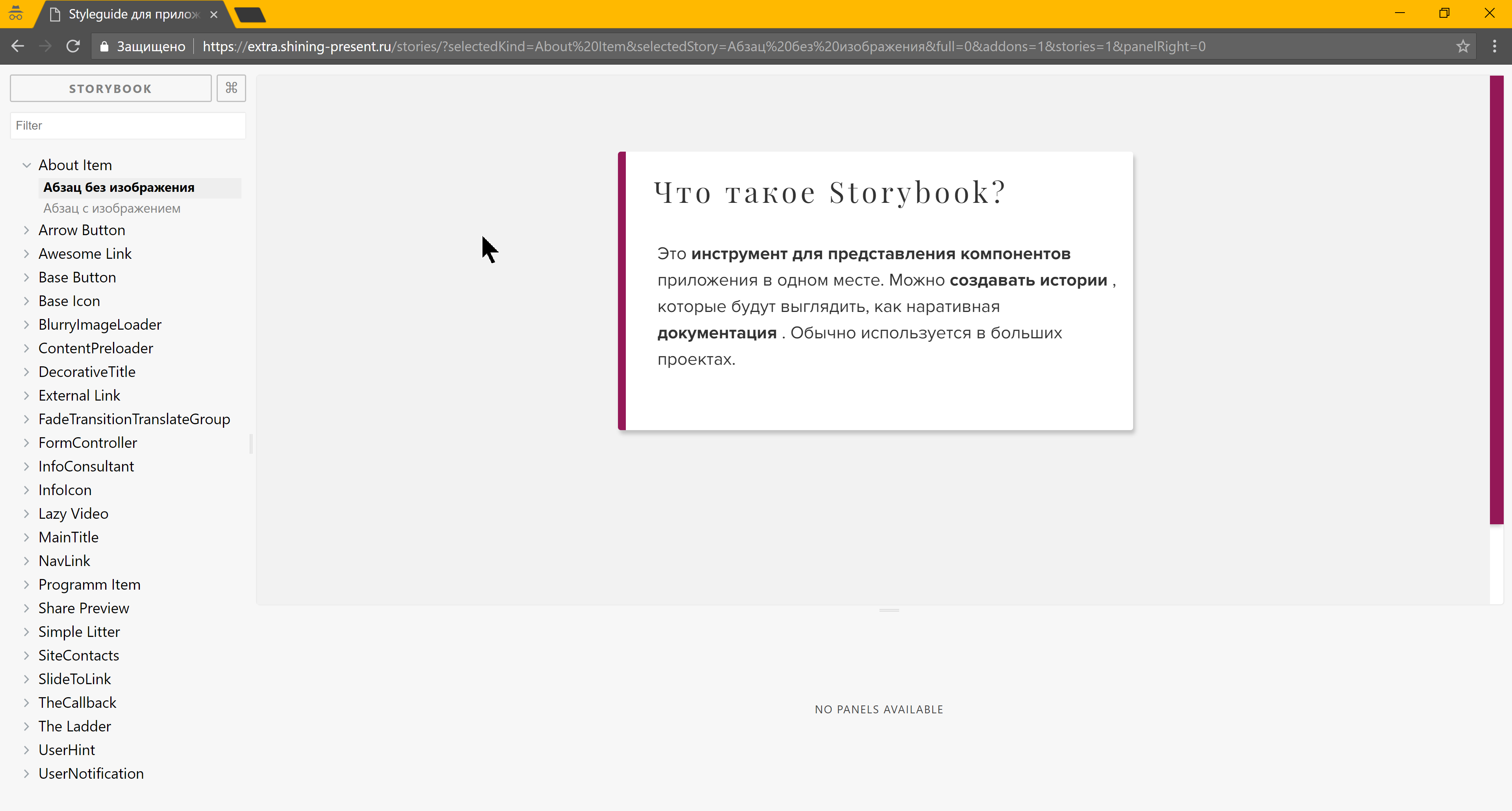Open Chrome three-dot menu
This screenshot has width=1512, height=811.
pos(1494,46)
